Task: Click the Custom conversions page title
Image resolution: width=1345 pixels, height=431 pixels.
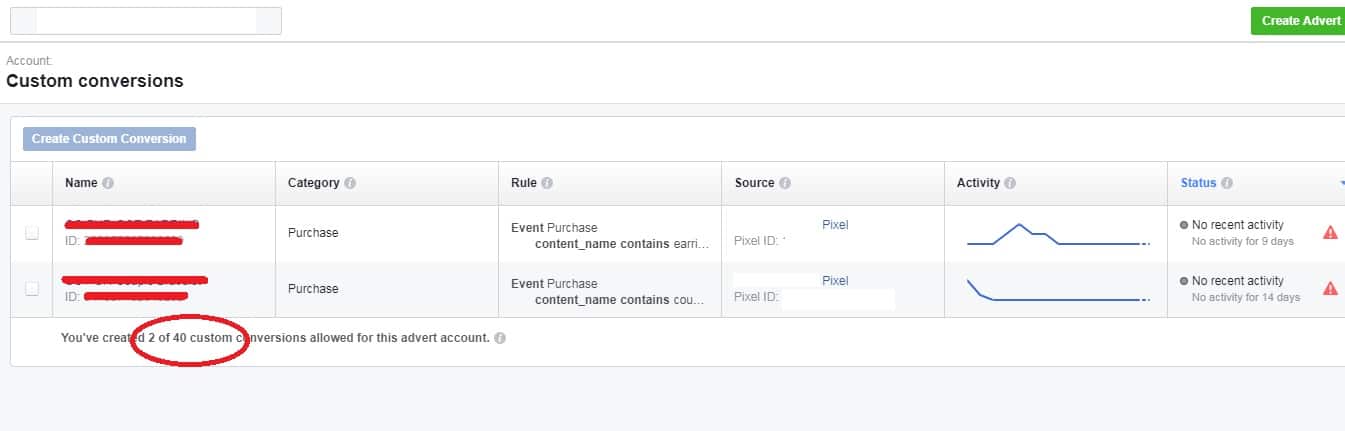Action: 95,81
